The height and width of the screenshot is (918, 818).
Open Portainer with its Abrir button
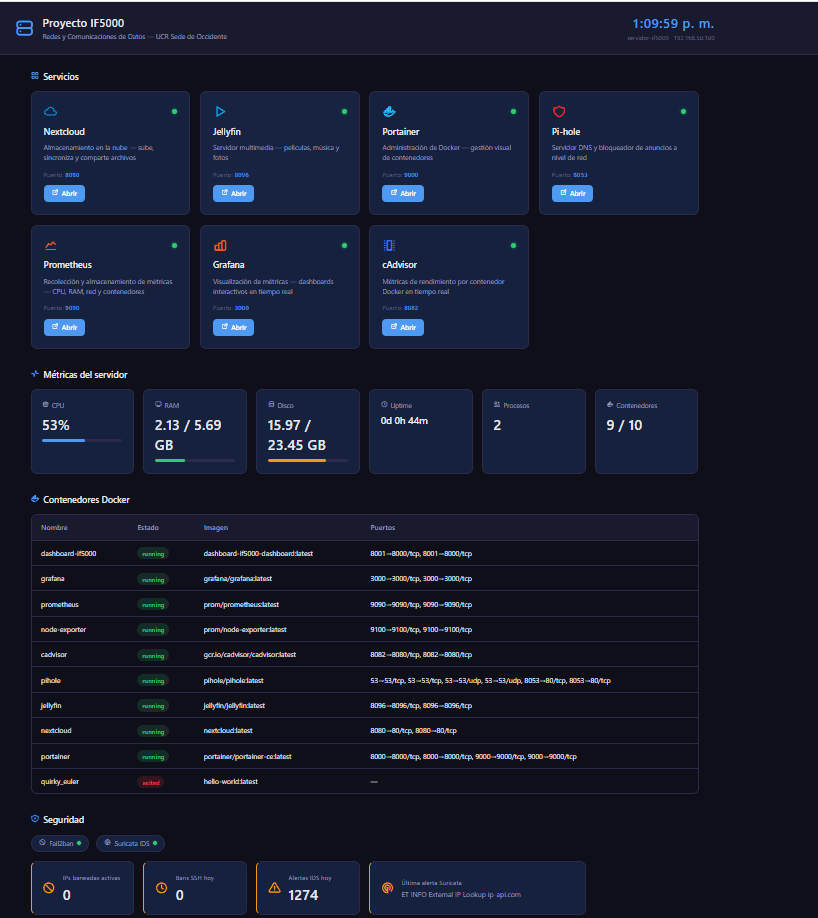point(403,193)
